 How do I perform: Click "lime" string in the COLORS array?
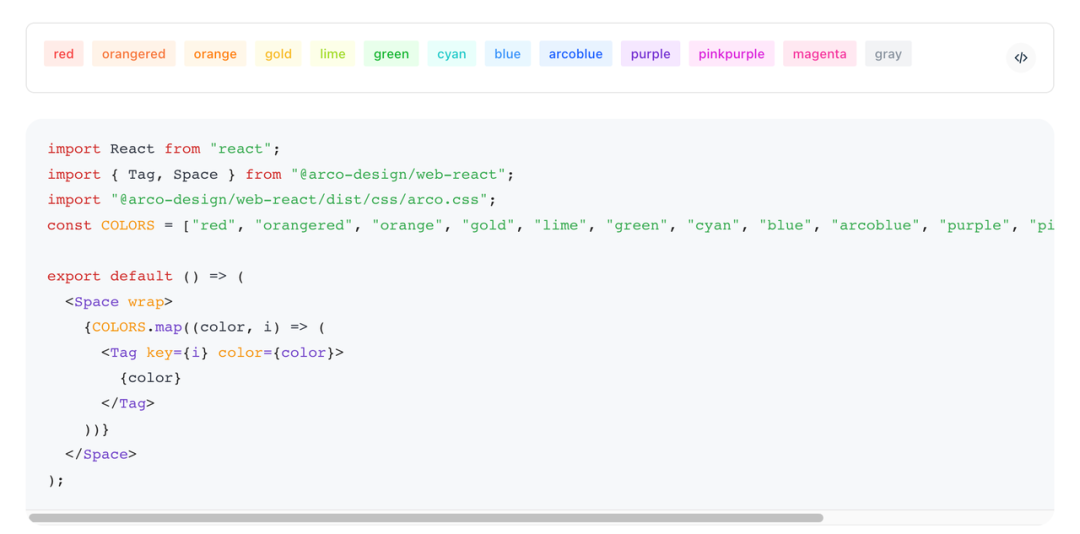(x=562, y=225)
